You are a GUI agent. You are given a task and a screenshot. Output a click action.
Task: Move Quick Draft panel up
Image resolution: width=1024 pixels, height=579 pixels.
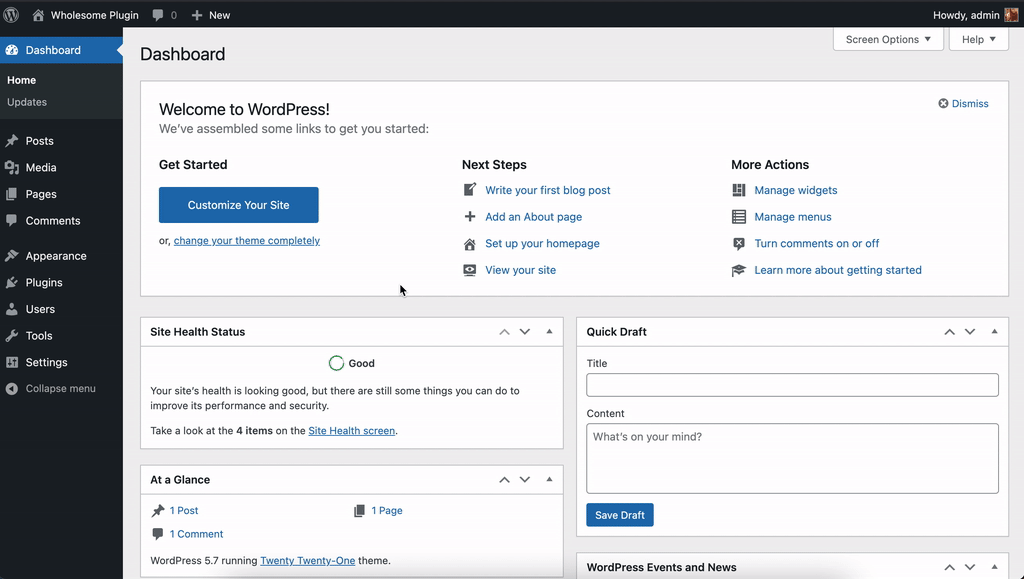click(950, 332)
